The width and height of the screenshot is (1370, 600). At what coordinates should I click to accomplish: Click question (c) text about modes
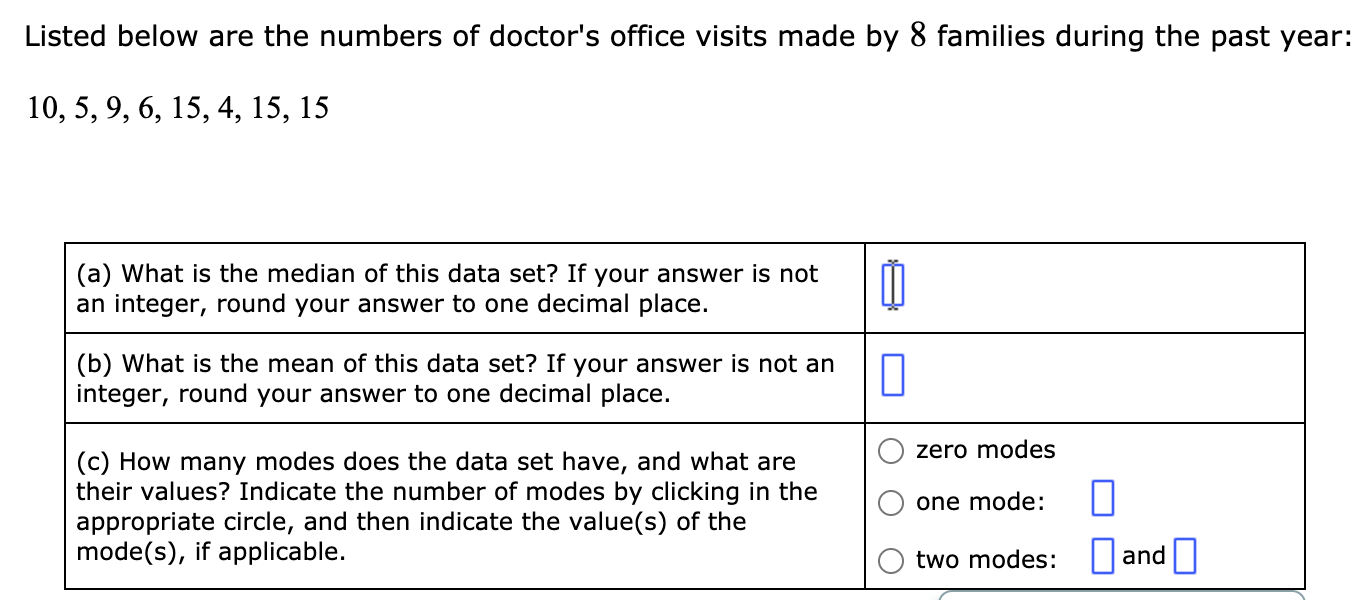click(447, 506)
